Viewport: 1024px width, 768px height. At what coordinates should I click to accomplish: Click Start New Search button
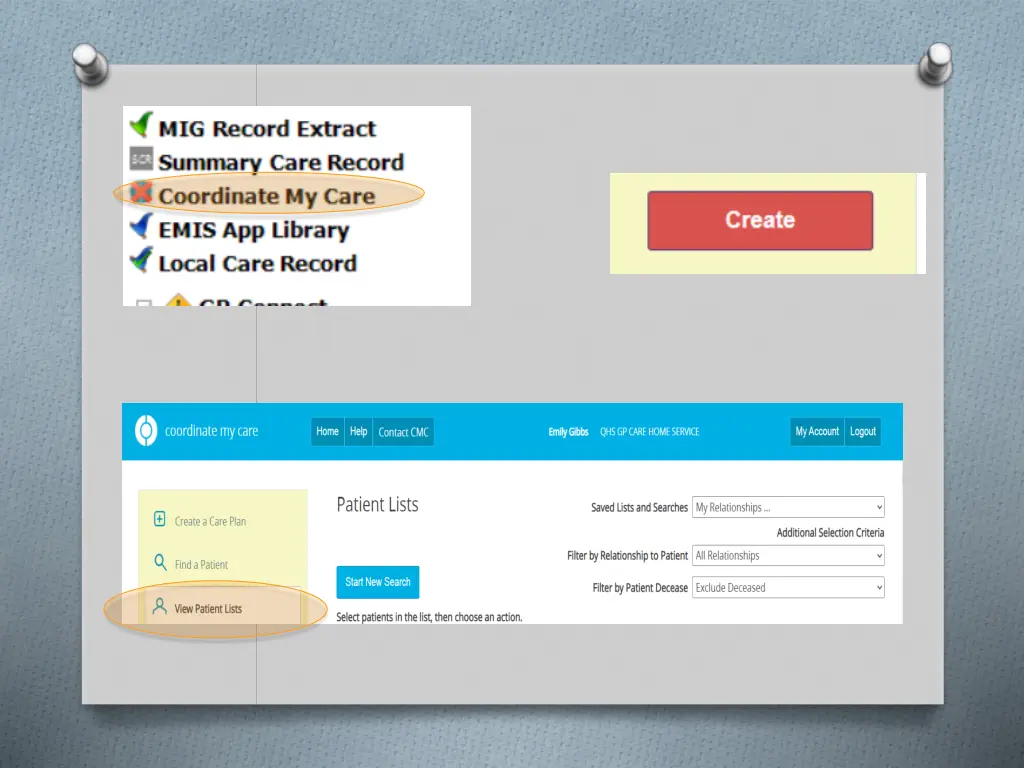pyautogui.click(x=377, y=582)
